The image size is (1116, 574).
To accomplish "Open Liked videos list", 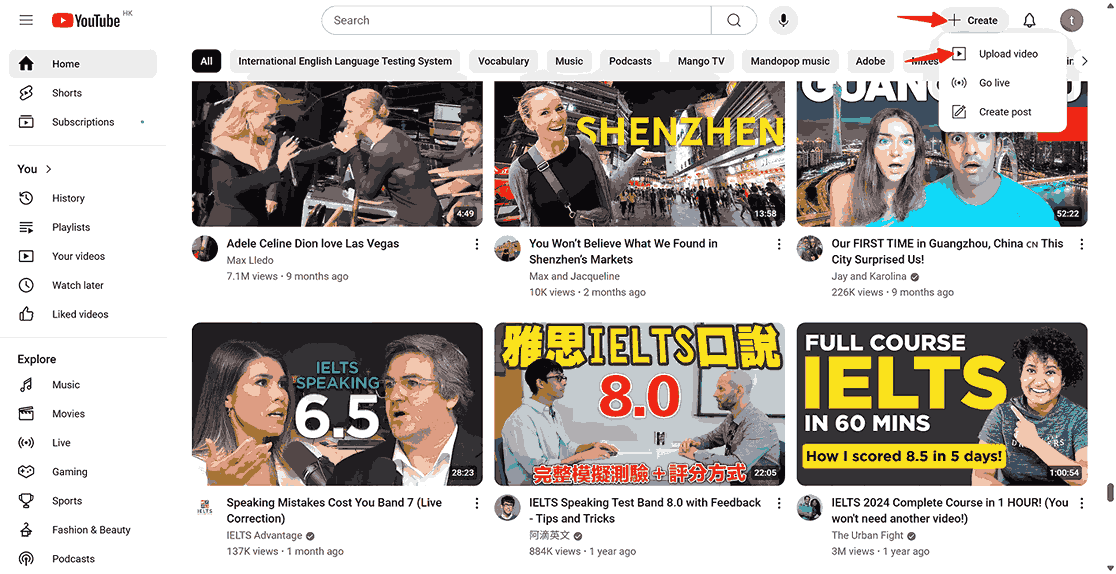I will 83,314.
